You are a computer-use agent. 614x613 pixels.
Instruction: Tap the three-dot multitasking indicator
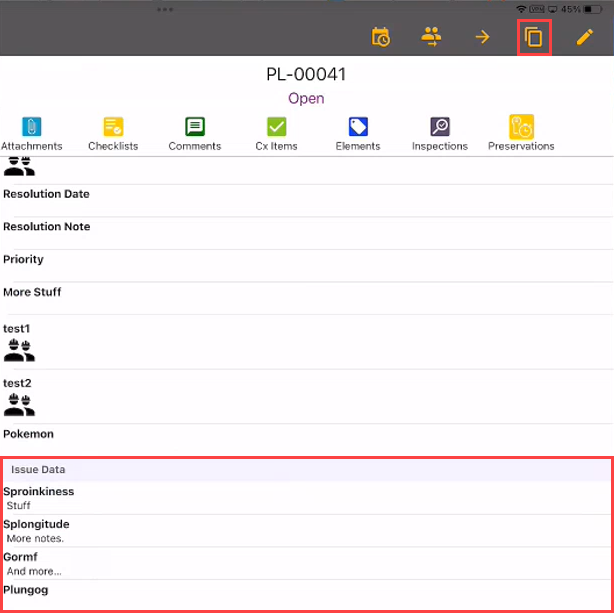pyautogui.click(x=165, y=9)
